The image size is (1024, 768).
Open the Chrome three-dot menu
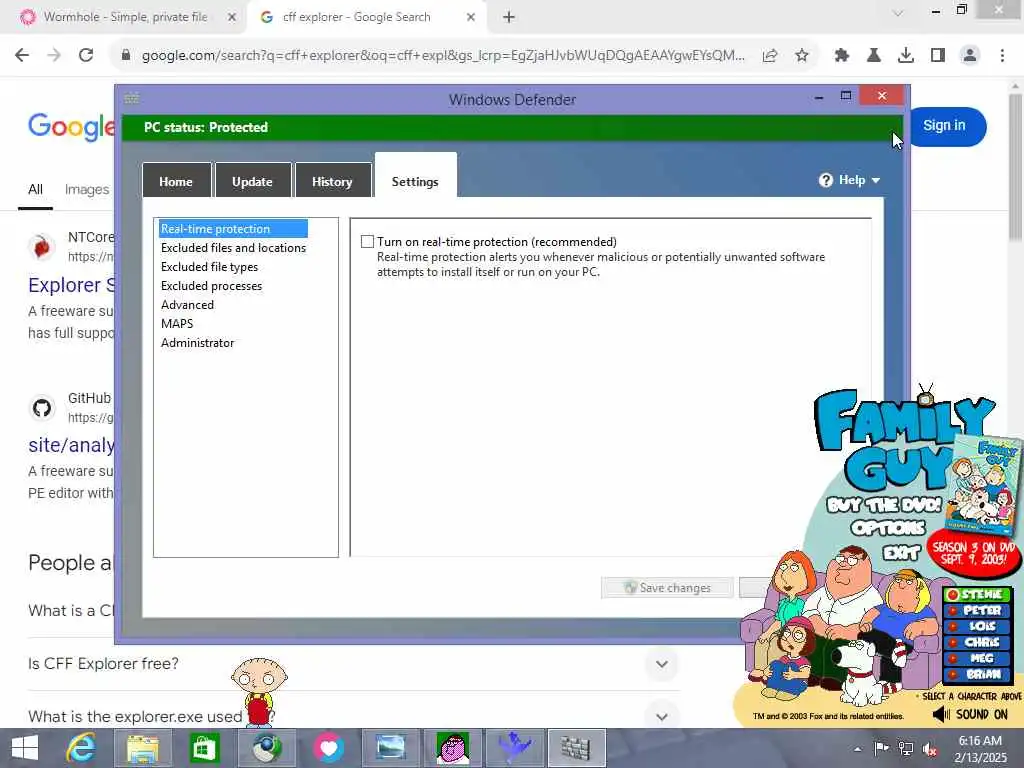pyautogui.click(x=1002, y=56)
